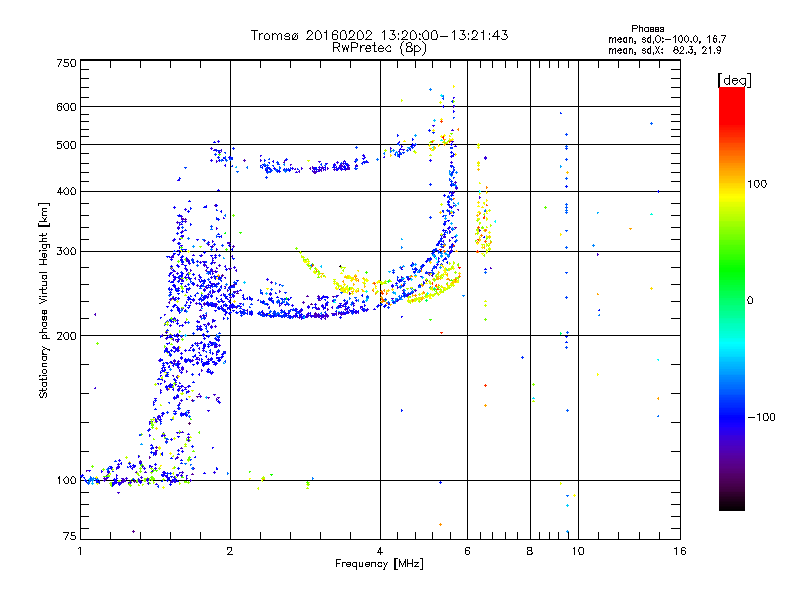800x600 pixels.
Task: Select the subtitle "RwPretec (8p)"
Action: 379,48
